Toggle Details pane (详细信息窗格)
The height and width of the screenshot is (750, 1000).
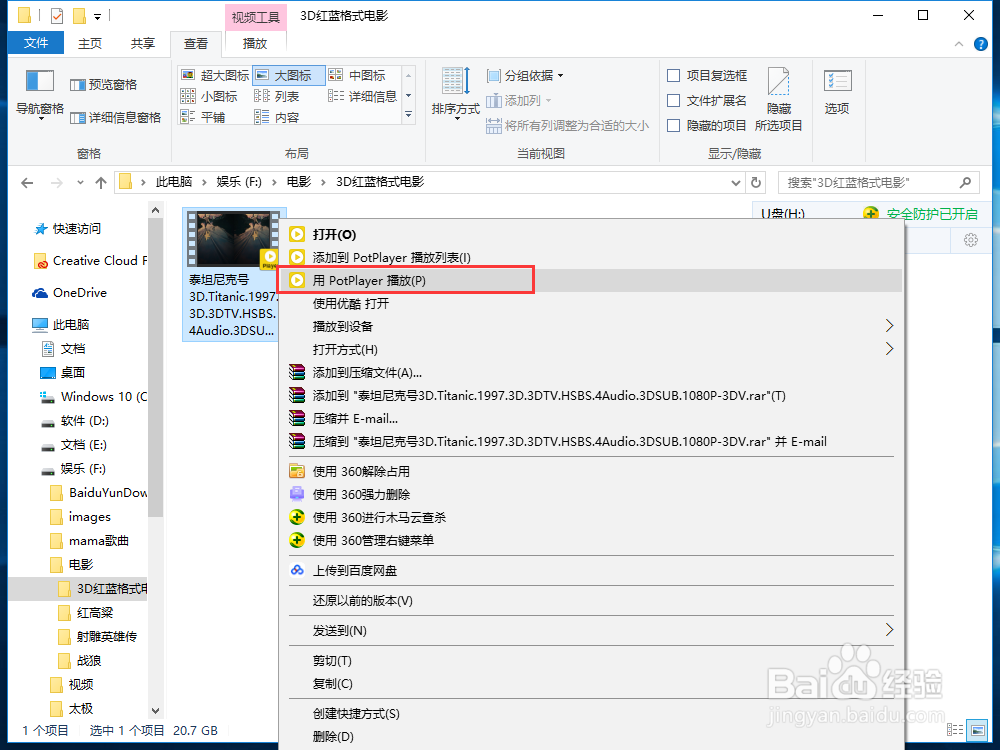point(115,117)
